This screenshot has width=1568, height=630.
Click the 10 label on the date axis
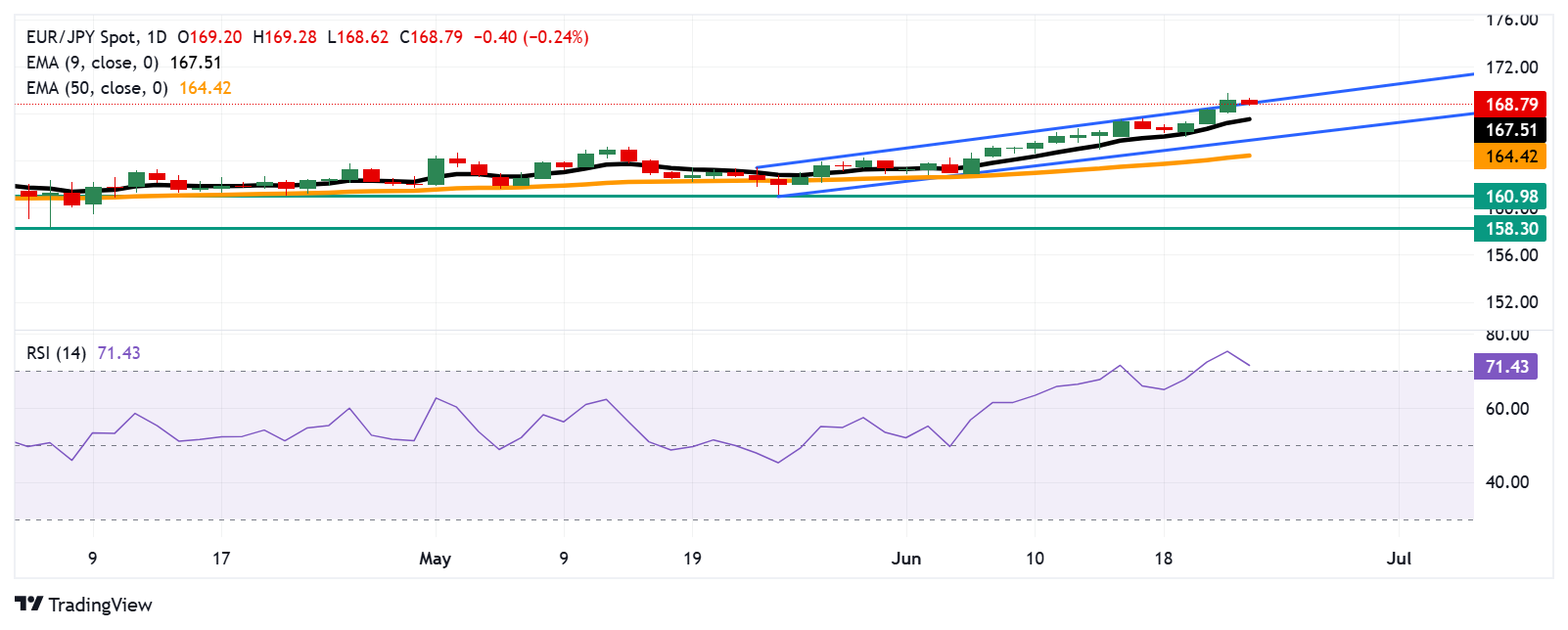click(x=1035, y=559)
